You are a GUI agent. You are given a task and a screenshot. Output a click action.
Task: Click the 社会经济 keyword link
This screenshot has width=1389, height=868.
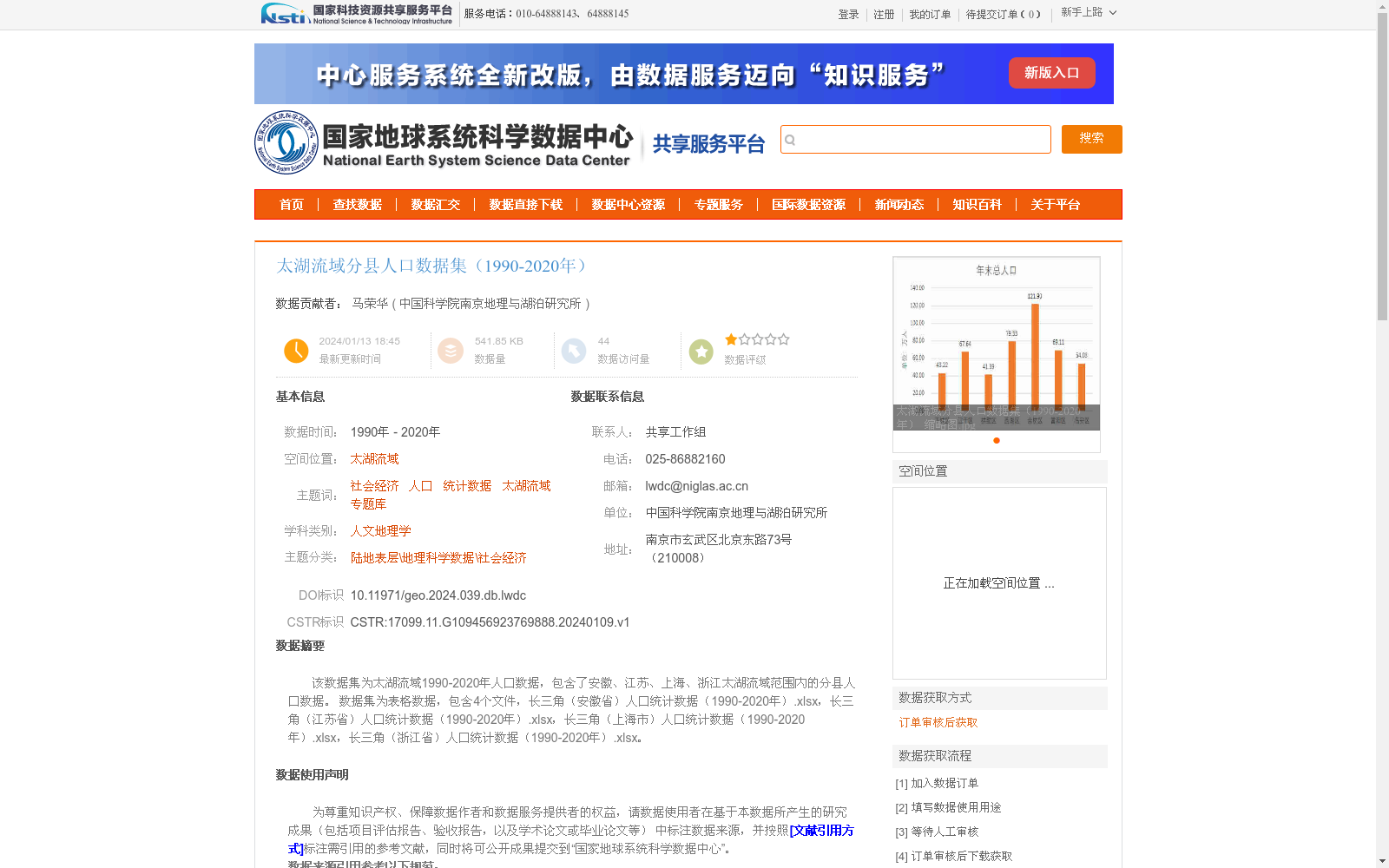pyautogui.click(x=374, y=486)
